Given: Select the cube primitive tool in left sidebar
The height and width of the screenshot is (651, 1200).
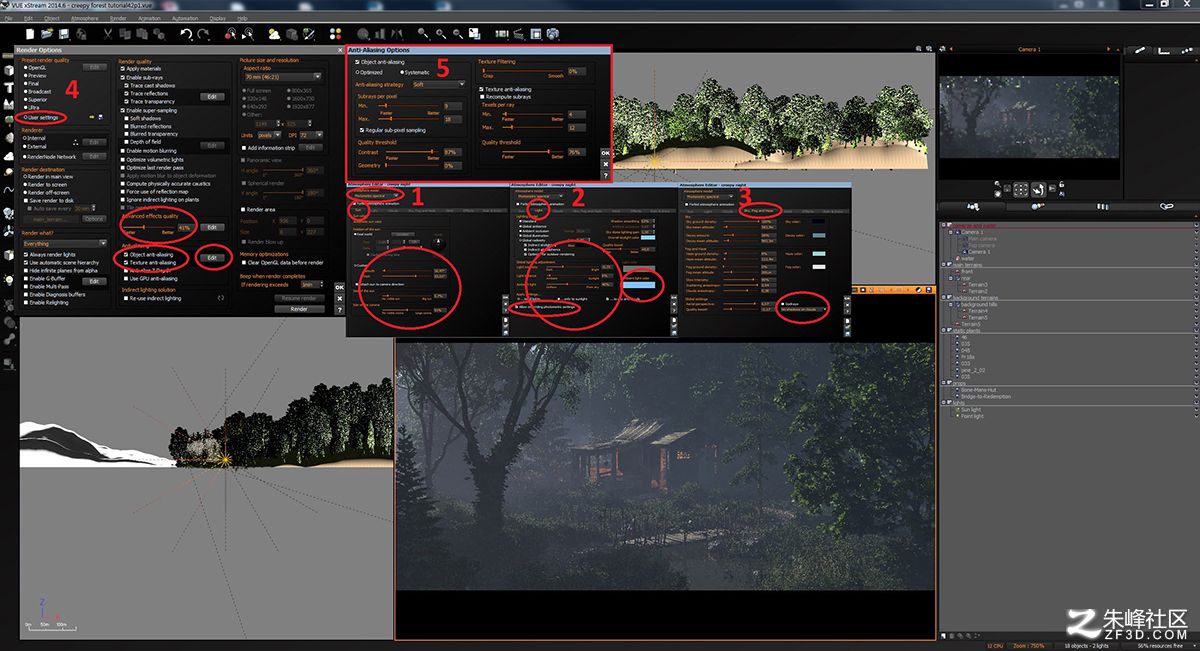Looking at the screenshot, I should [9, 70].
